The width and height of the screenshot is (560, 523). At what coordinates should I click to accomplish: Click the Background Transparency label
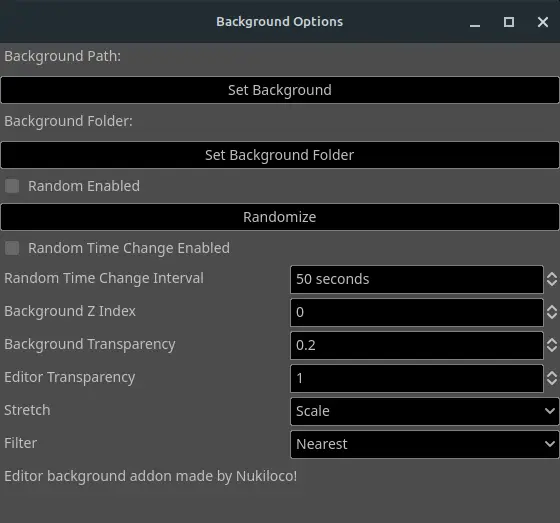tap(90, 344)
